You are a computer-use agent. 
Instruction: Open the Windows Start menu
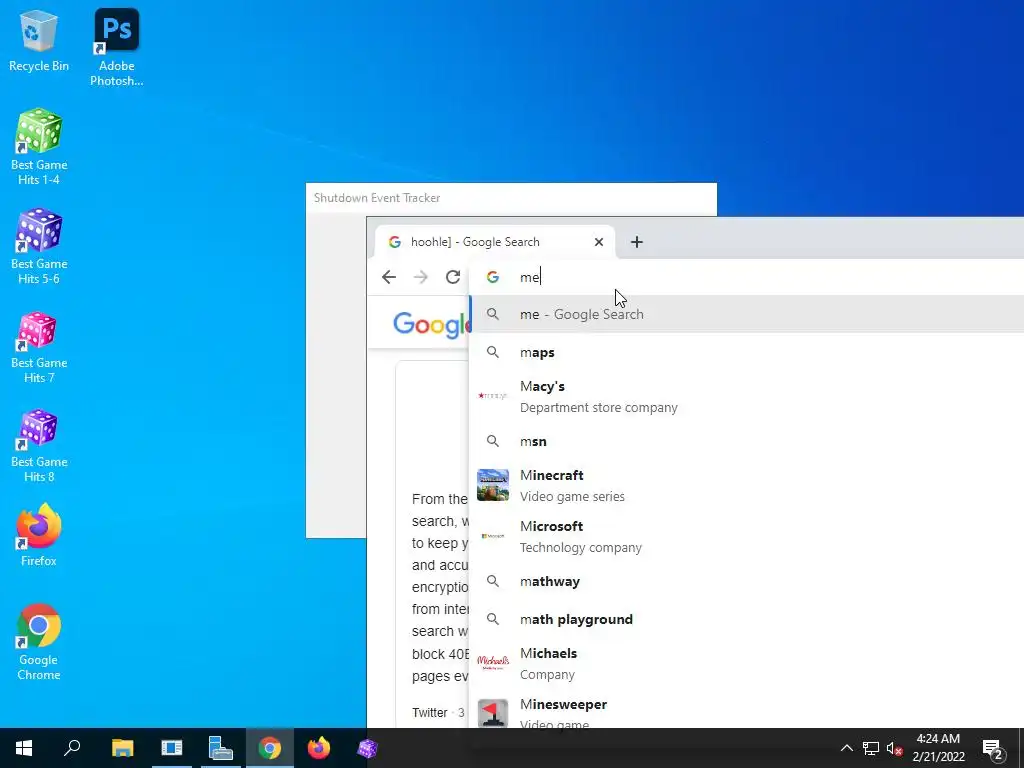pyautogui.click(x=24, y=748)
